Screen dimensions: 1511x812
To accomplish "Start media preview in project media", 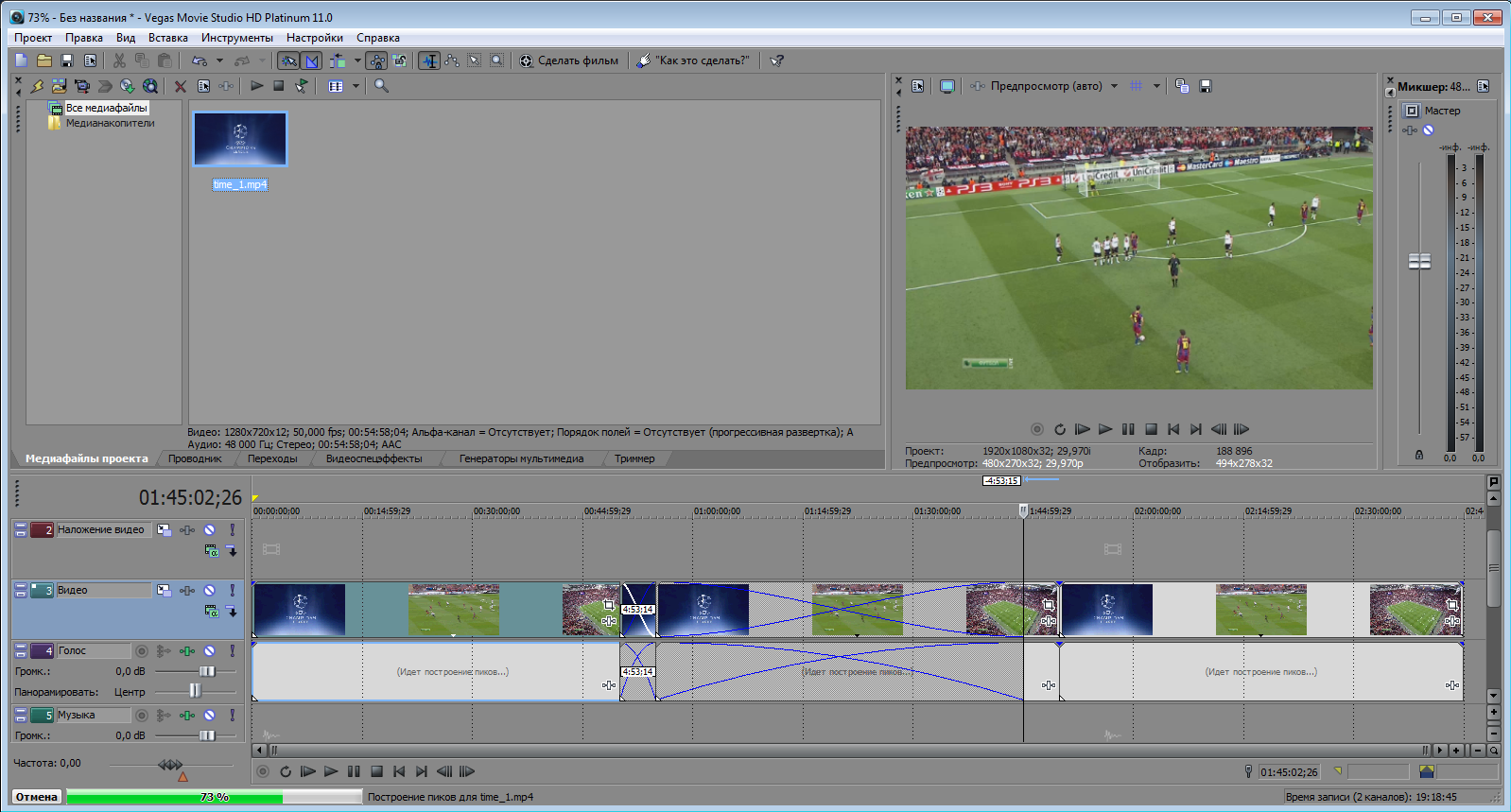I will [x=256, y=86].
